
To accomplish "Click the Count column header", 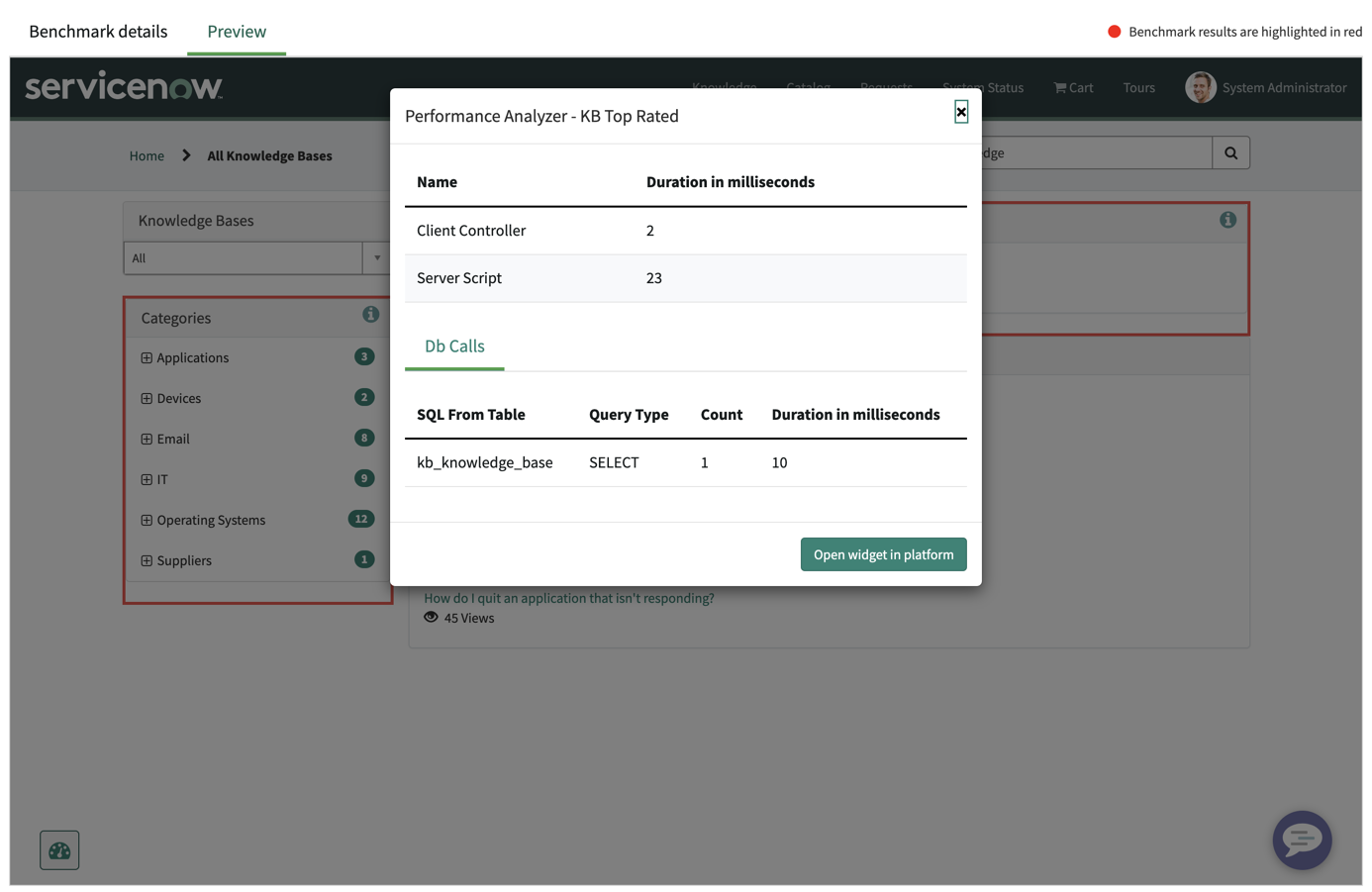I will 722,415.
